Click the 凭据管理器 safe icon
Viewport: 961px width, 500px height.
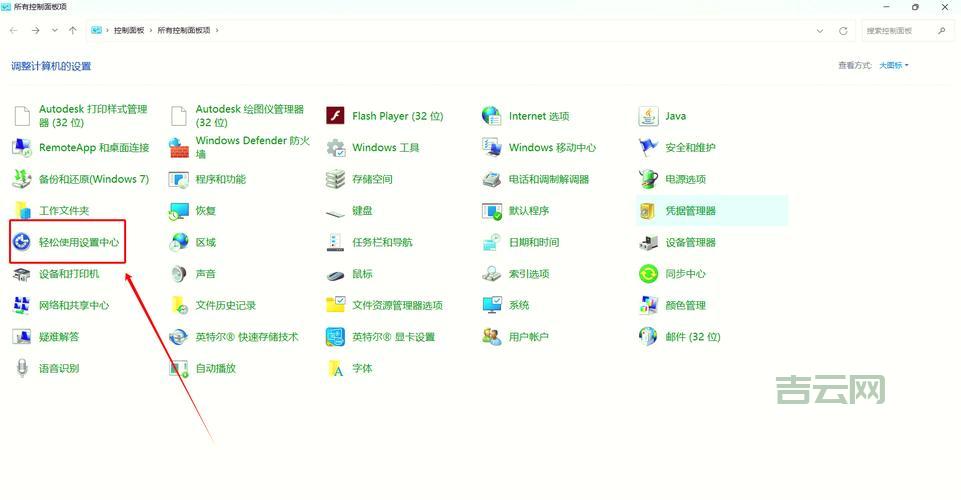pos(648,210)
